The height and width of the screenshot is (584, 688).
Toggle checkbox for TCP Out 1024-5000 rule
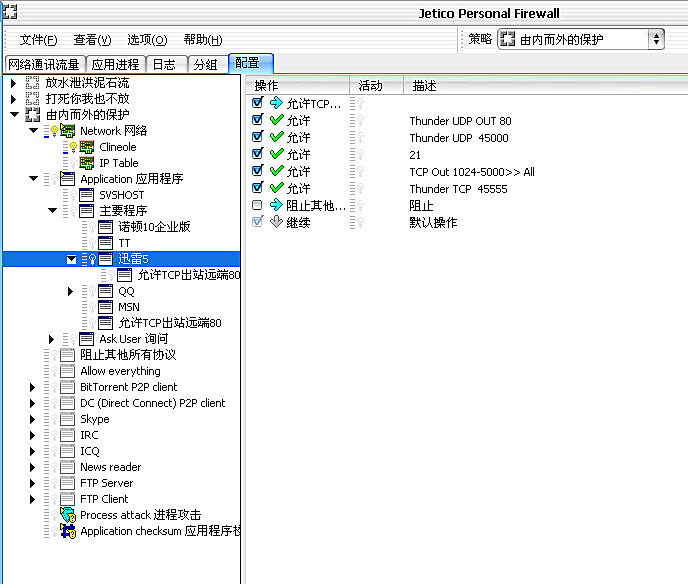click(258, 171)
